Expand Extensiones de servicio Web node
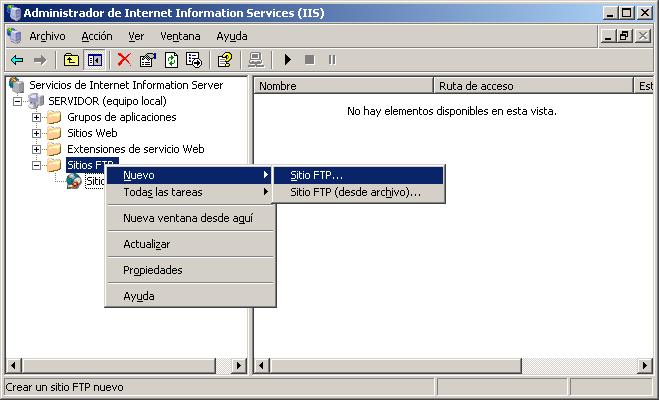The image size is (659, 400). click(x=37, y=149)
